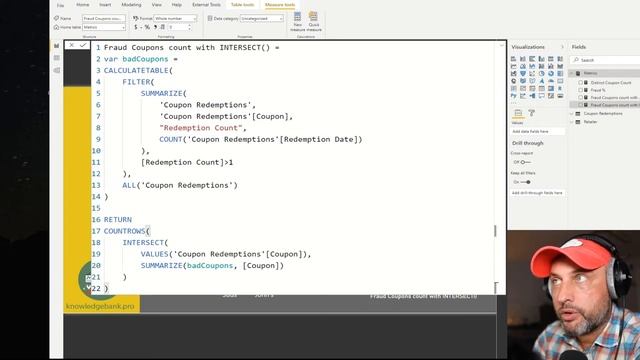The width and height of the screenshot is (640, 360).
Task: Click the Add drill-through fields here well
Action: tap(538, 193)
